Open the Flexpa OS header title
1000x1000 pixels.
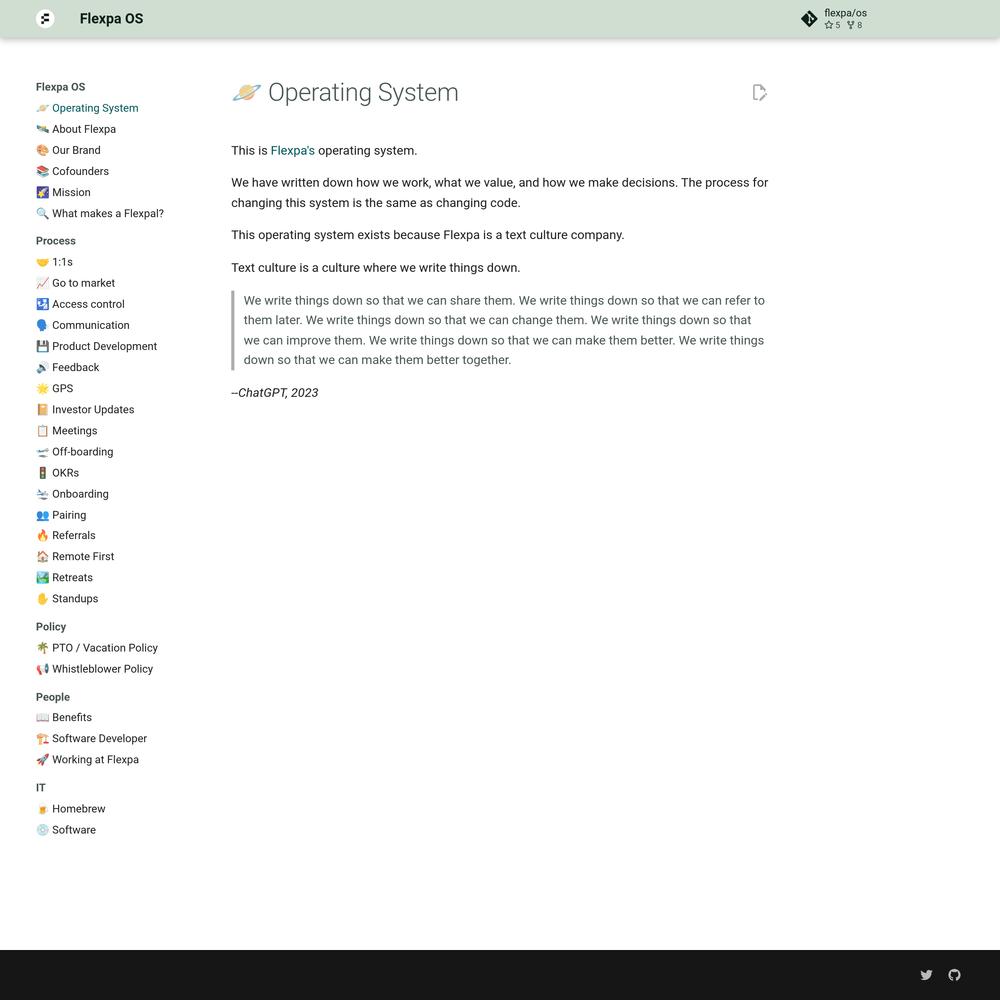(x=111, y=18)
